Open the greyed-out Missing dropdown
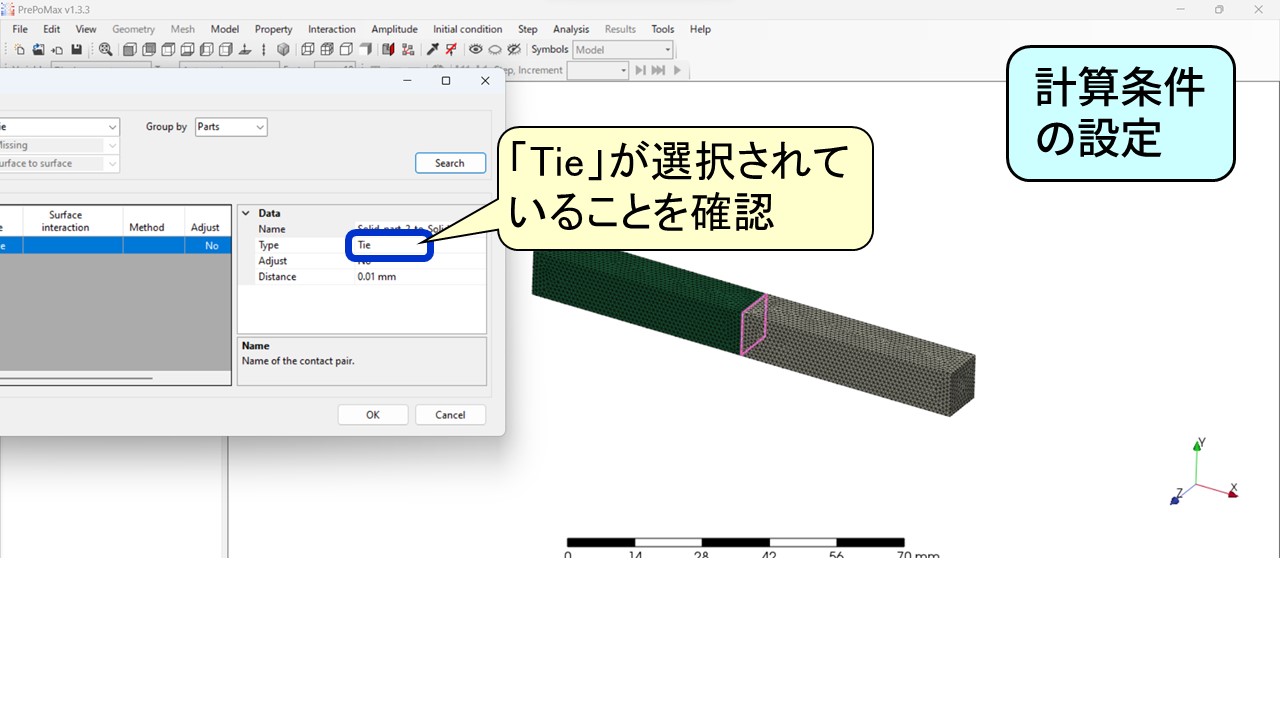 (x=58, y=145)
